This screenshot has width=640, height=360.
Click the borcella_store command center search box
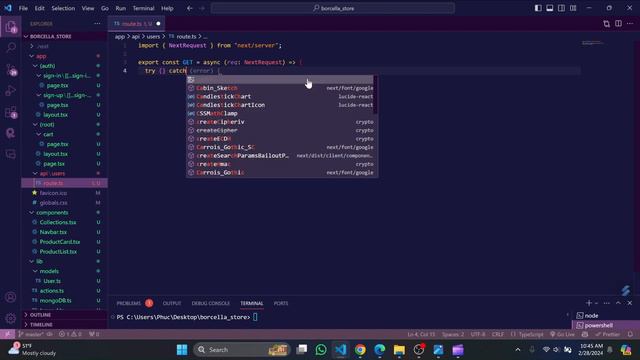(333, 8)
